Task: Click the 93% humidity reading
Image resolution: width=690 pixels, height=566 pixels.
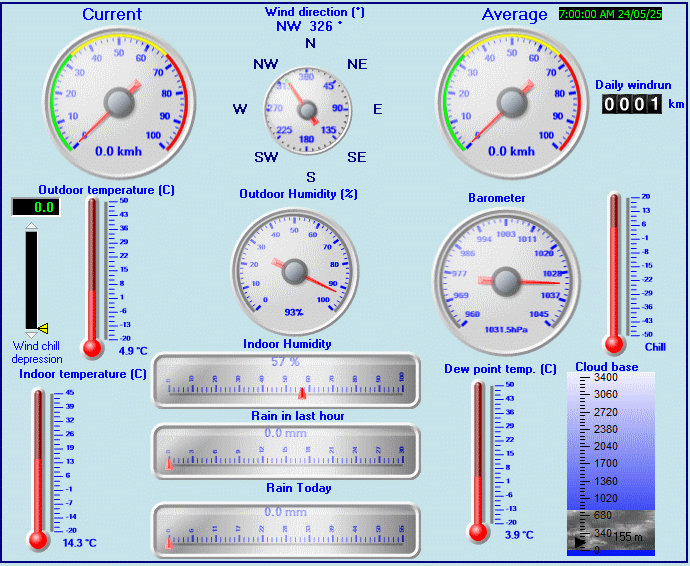Action: (294, 312)
